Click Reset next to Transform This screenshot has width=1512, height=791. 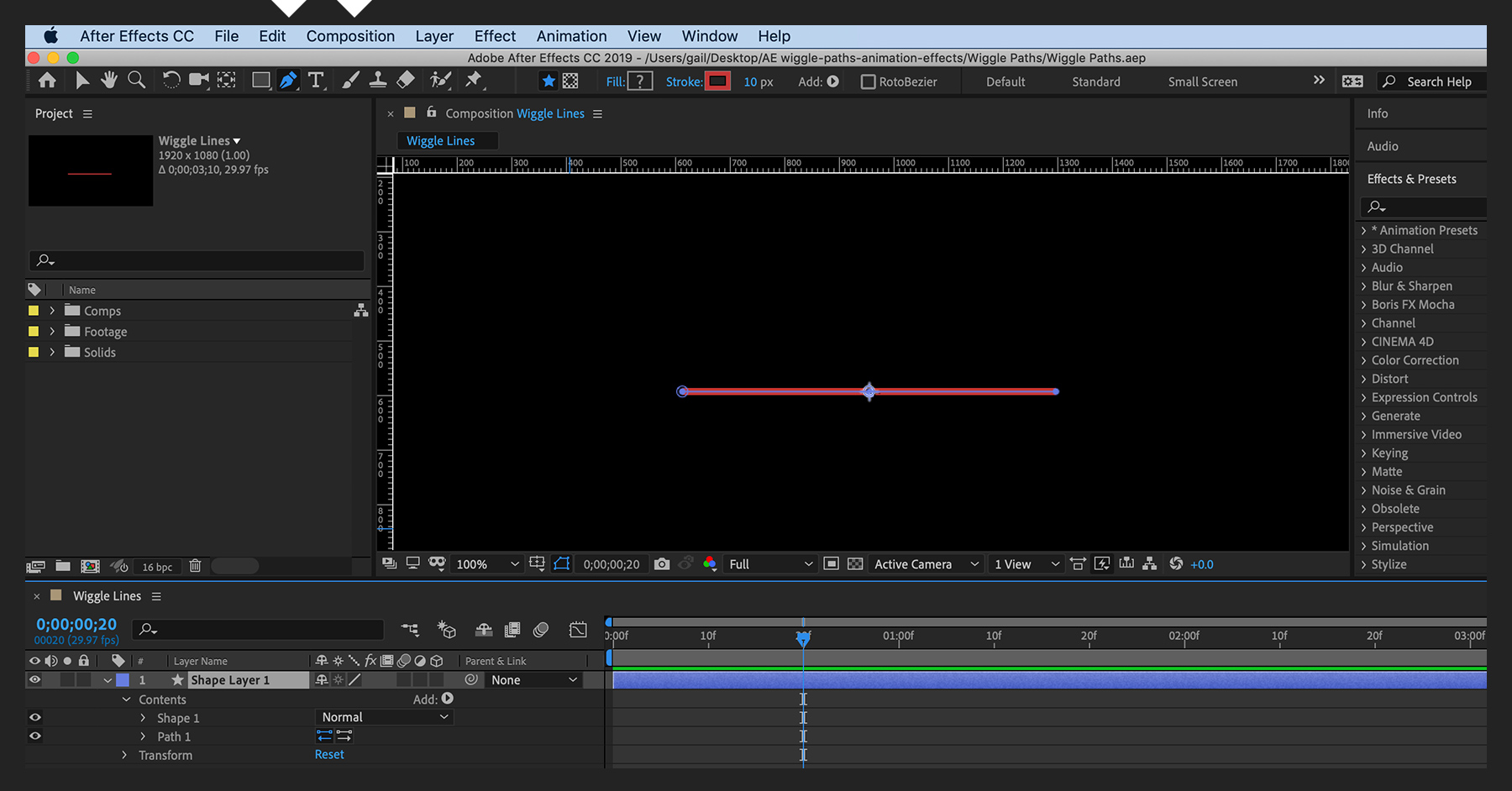click(328, 754)
